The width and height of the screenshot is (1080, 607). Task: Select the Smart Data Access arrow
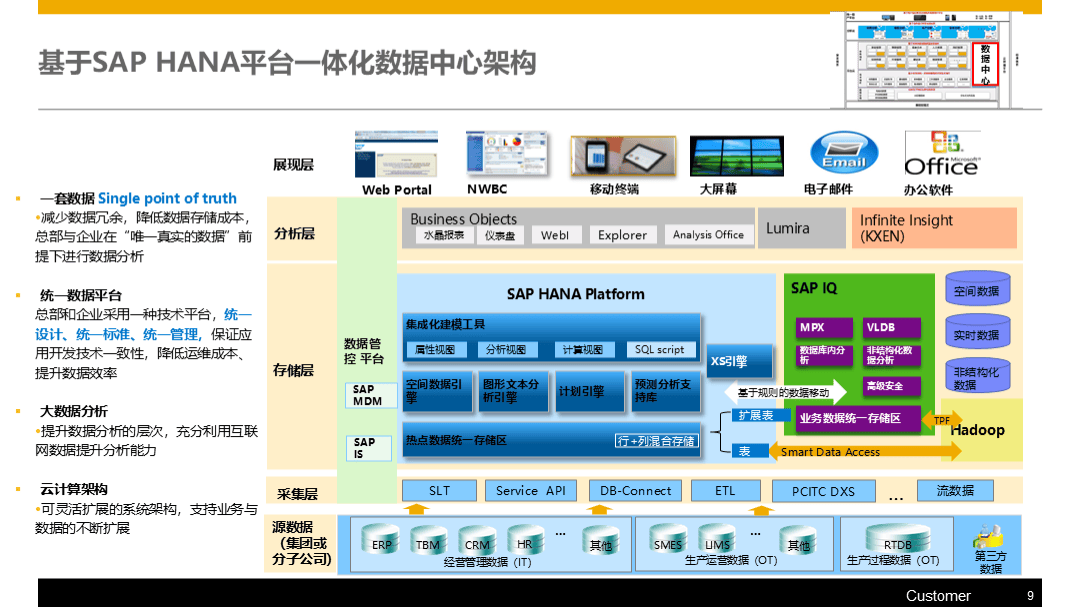[x=865, y=452]
